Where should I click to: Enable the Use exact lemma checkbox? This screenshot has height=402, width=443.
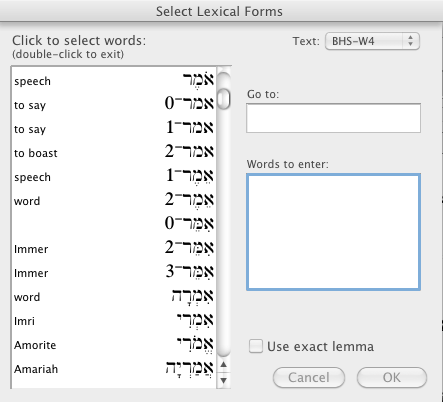256,346
